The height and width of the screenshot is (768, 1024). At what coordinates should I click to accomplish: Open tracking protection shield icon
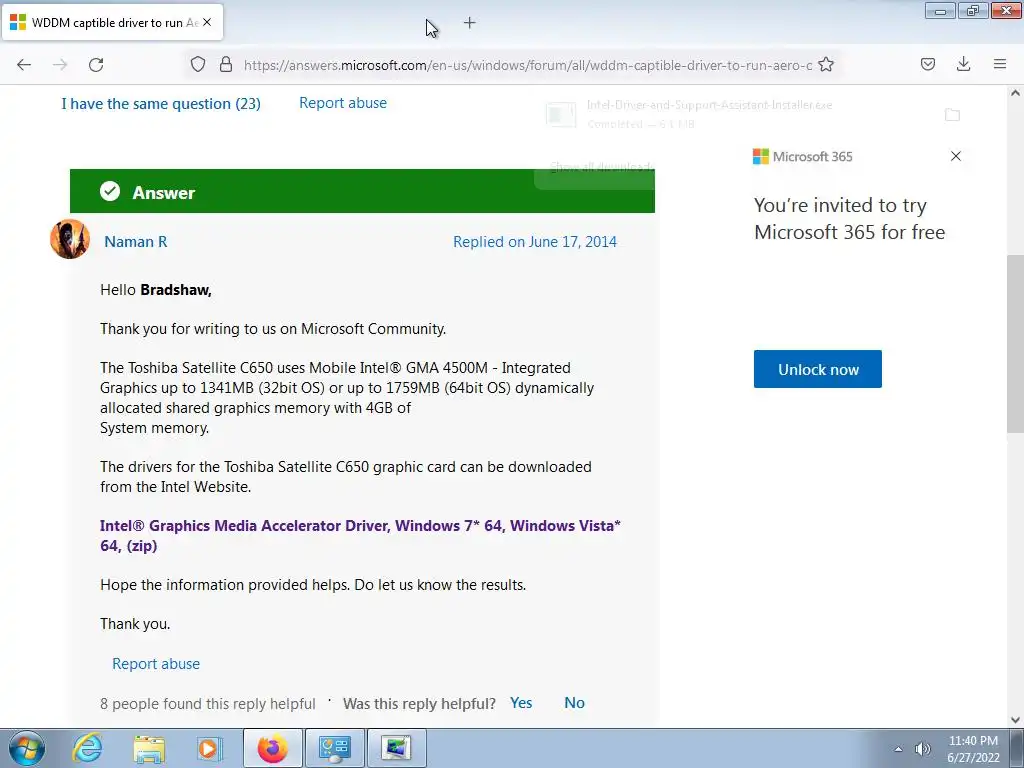coord(198,65)
